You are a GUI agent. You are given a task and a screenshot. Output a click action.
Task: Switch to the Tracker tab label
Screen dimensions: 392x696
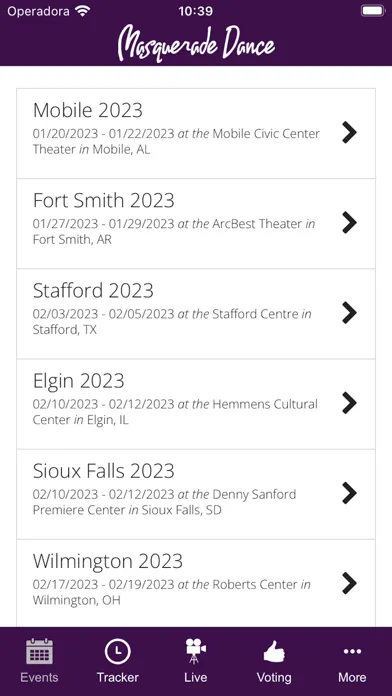pos(118,677)
